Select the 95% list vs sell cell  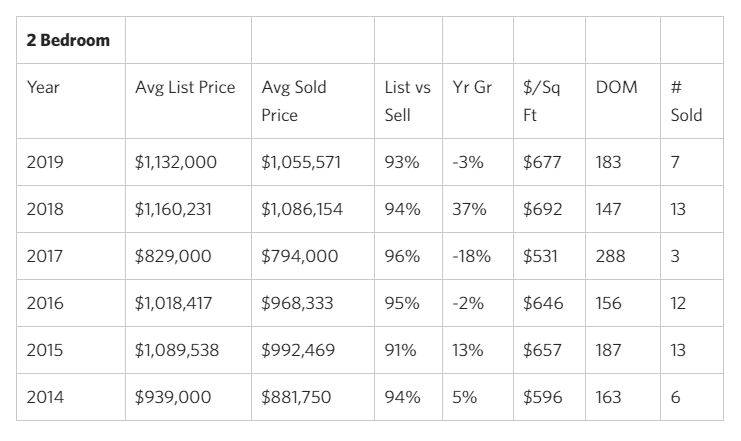click(401, 303)
